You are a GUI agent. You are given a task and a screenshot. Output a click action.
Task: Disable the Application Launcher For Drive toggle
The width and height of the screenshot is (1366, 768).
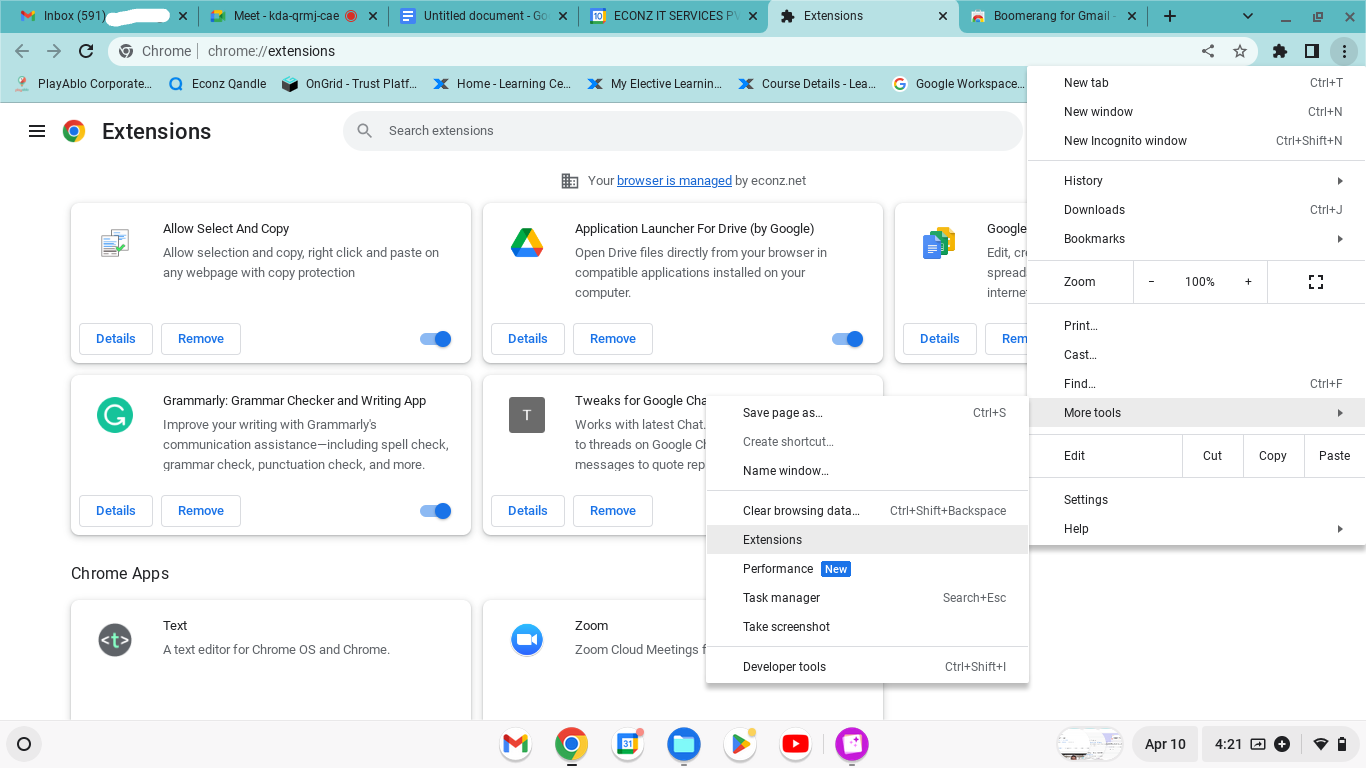848,339
